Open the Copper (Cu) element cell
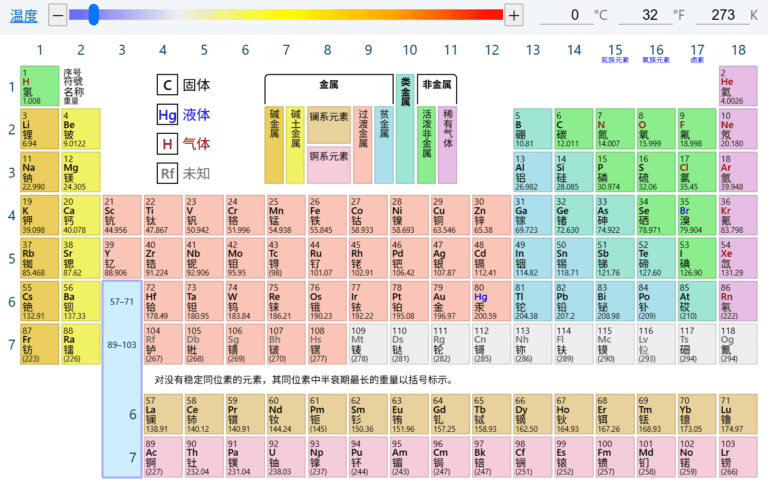 [451, 215]
